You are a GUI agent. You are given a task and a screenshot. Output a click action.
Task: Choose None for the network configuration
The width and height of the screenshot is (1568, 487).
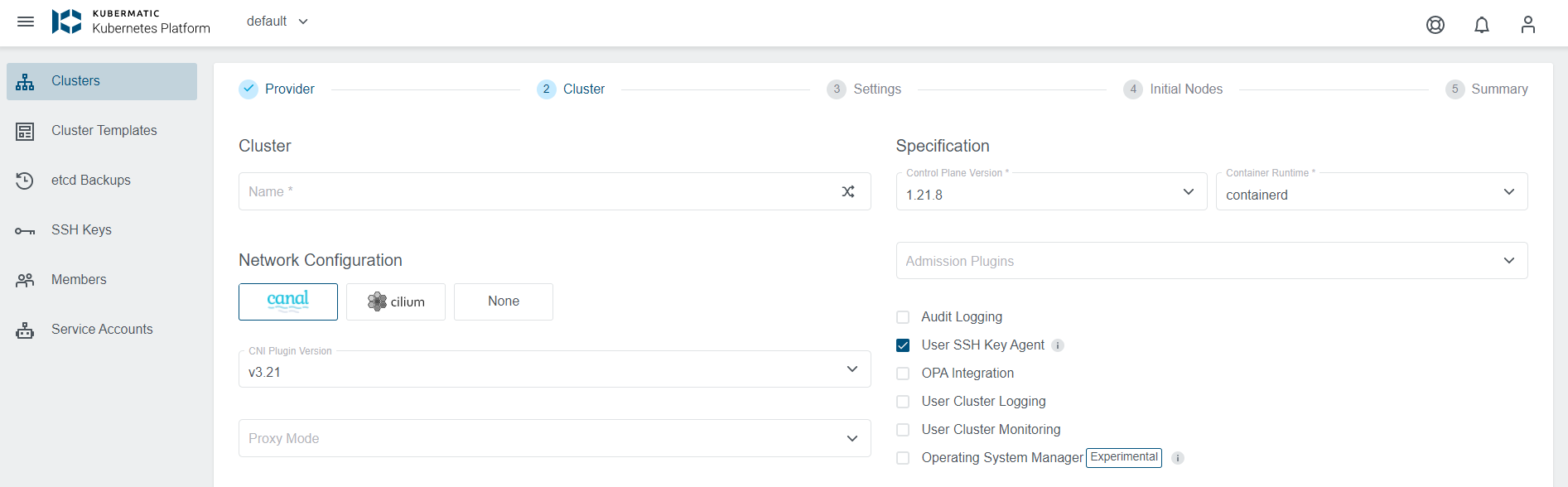pyautogui.click(x=503, y=302)
